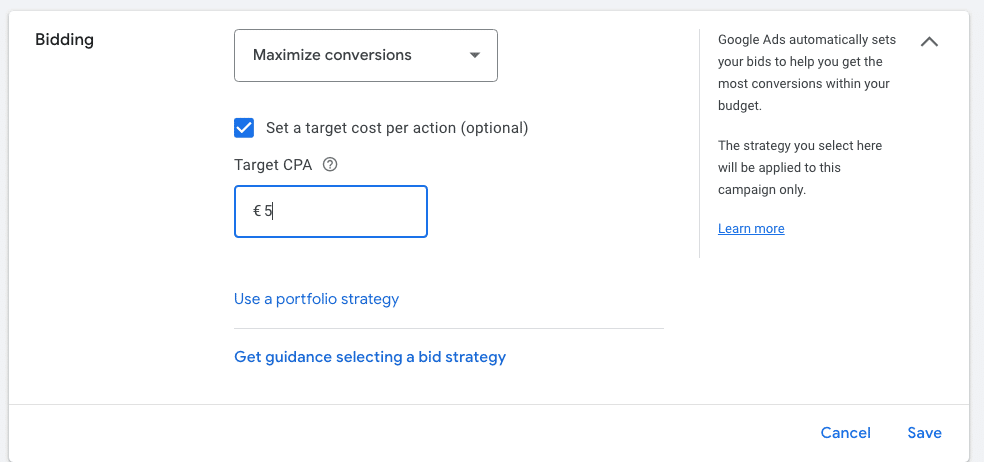The width and height of the screenshot is (984, 462).
Task: Follow the Learn more link
Action: [751, 229]
